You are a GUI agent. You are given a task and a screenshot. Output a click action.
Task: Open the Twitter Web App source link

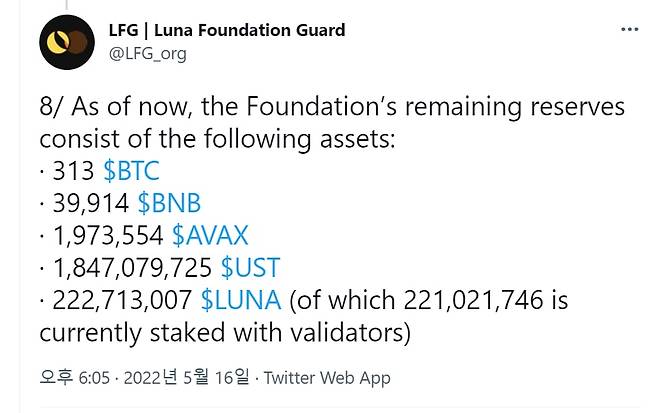click(x=328, y=378)
